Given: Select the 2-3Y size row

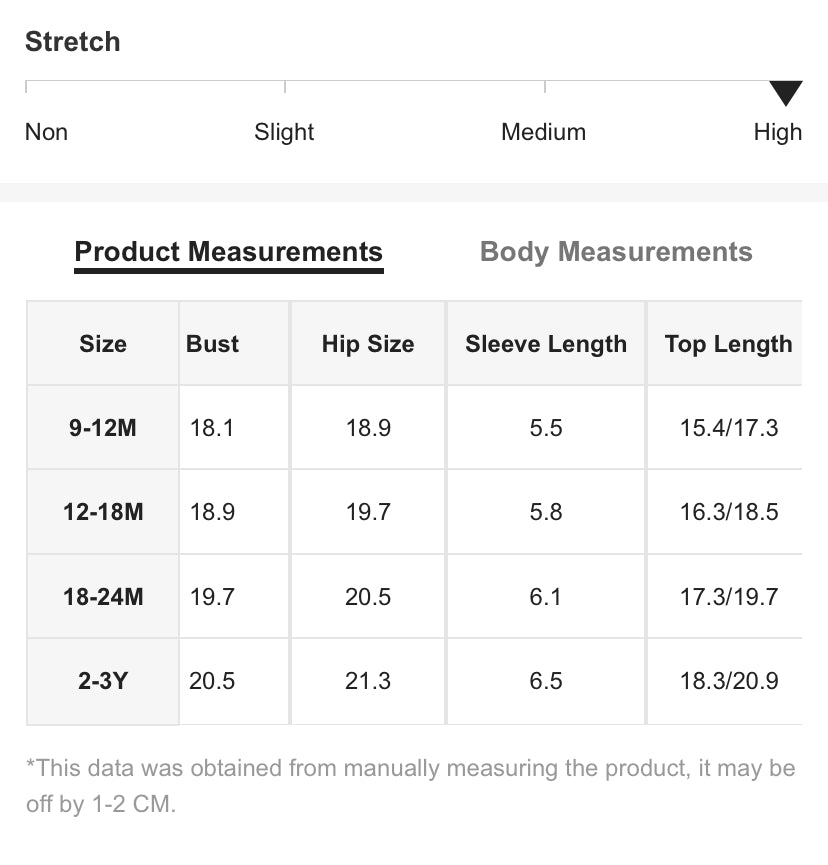Looking at the screenshot, I should pos(414,681).
